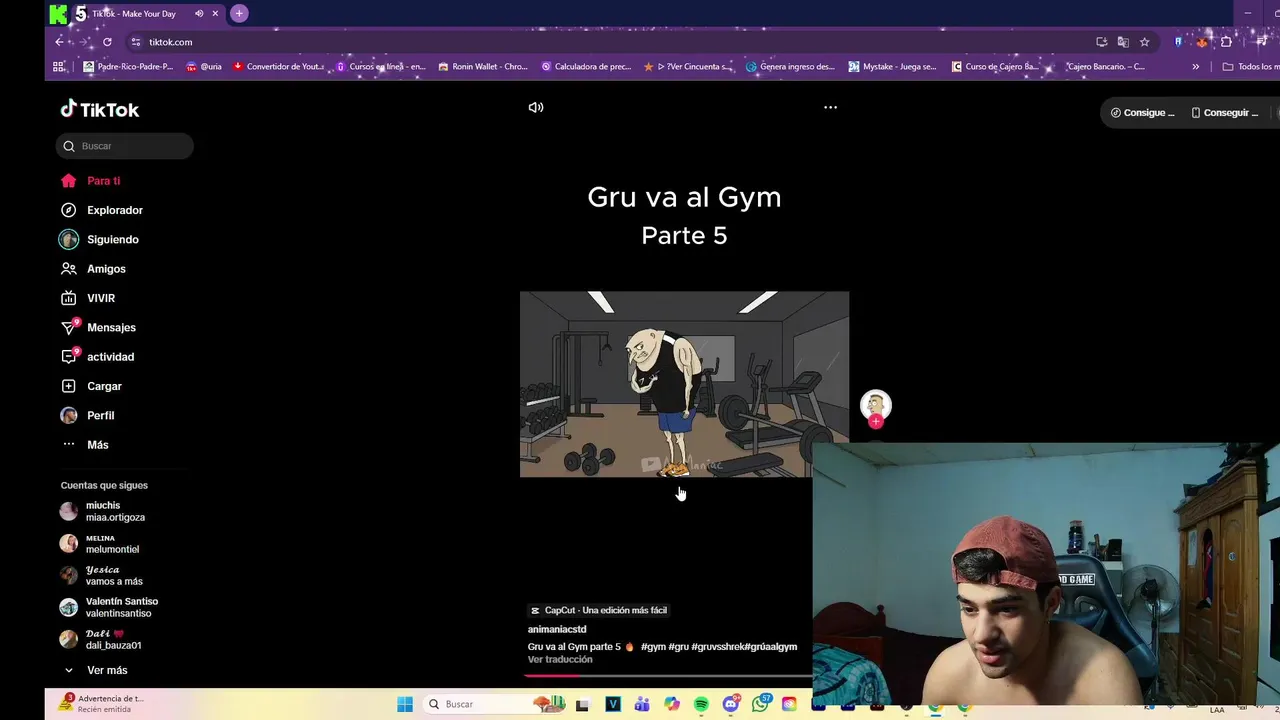Viewport: 1280px width, 720px height.
Task: Open Ronin Wallet bookmark
Action: point(483,67)
